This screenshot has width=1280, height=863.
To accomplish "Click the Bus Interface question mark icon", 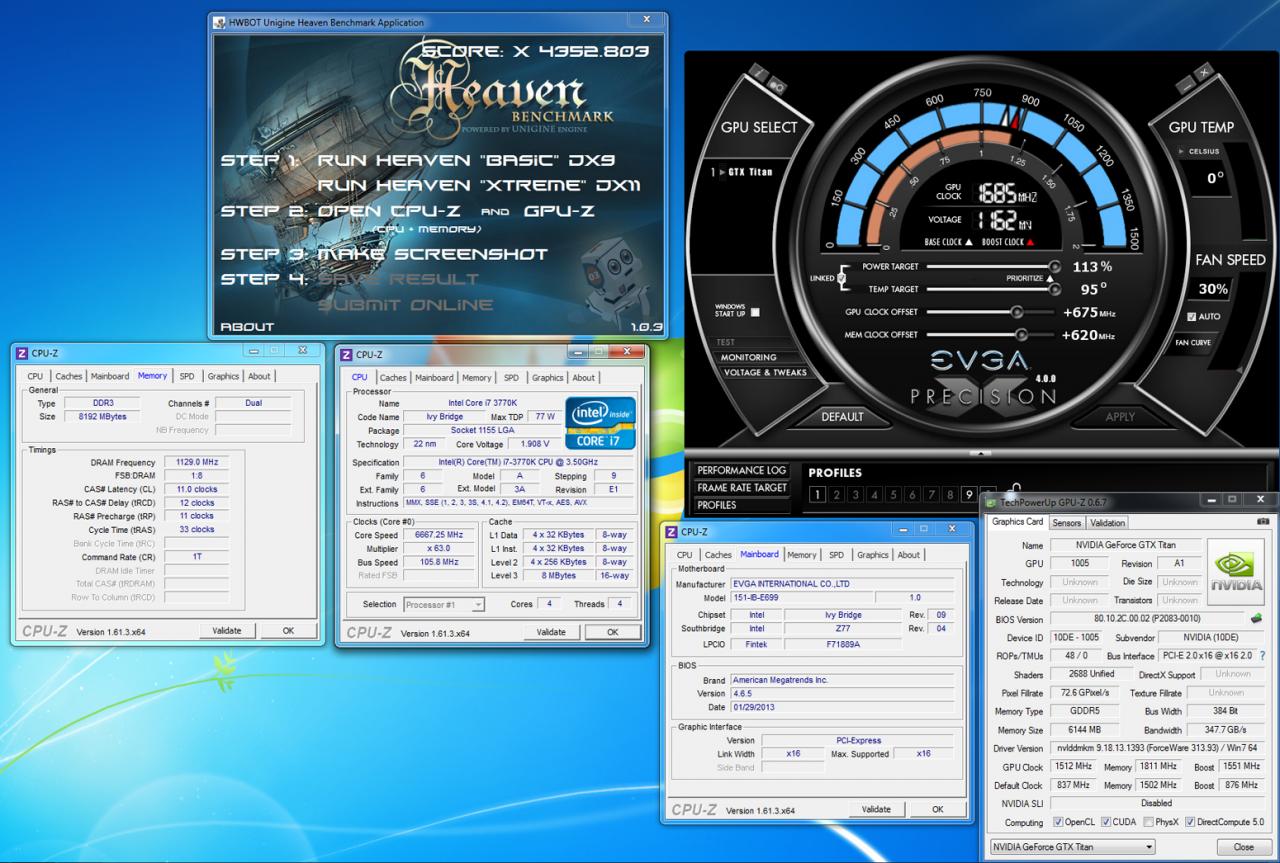I will point(1262,656).
